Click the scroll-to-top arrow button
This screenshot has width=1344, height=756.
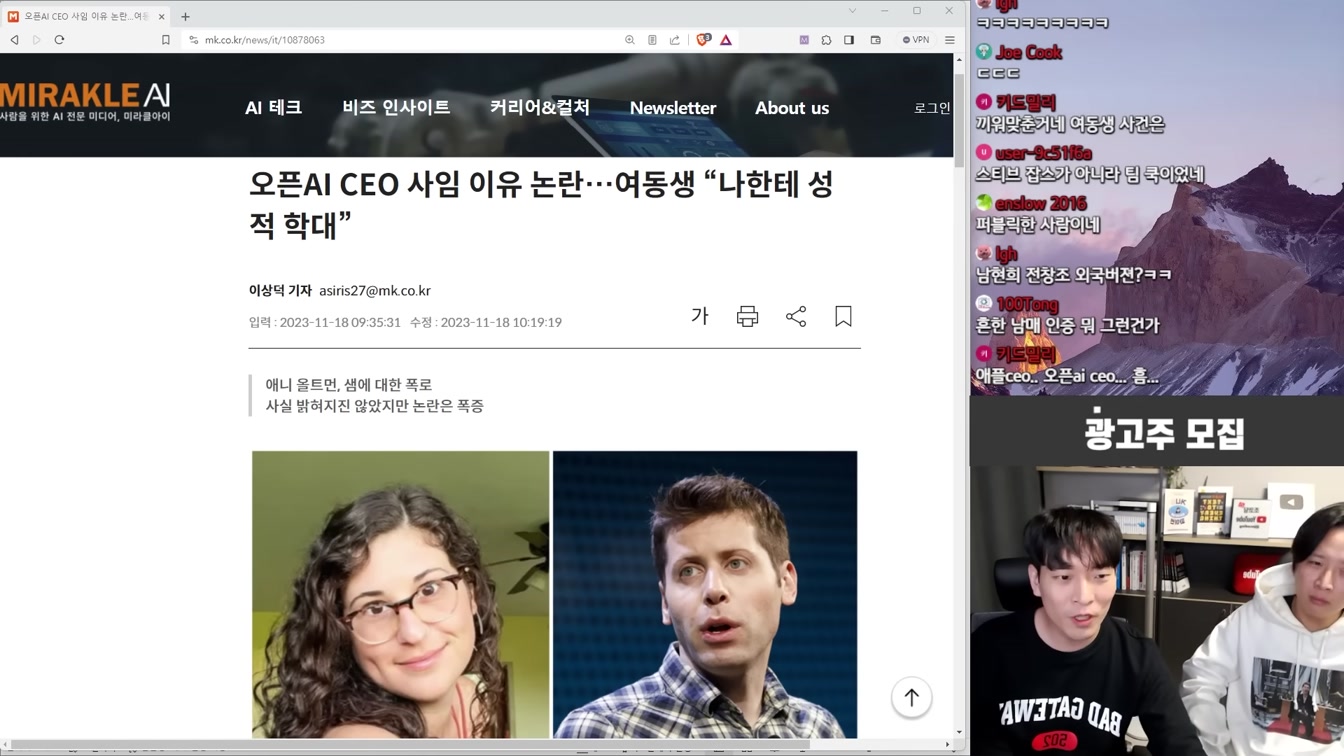click(x=911, y=697)
